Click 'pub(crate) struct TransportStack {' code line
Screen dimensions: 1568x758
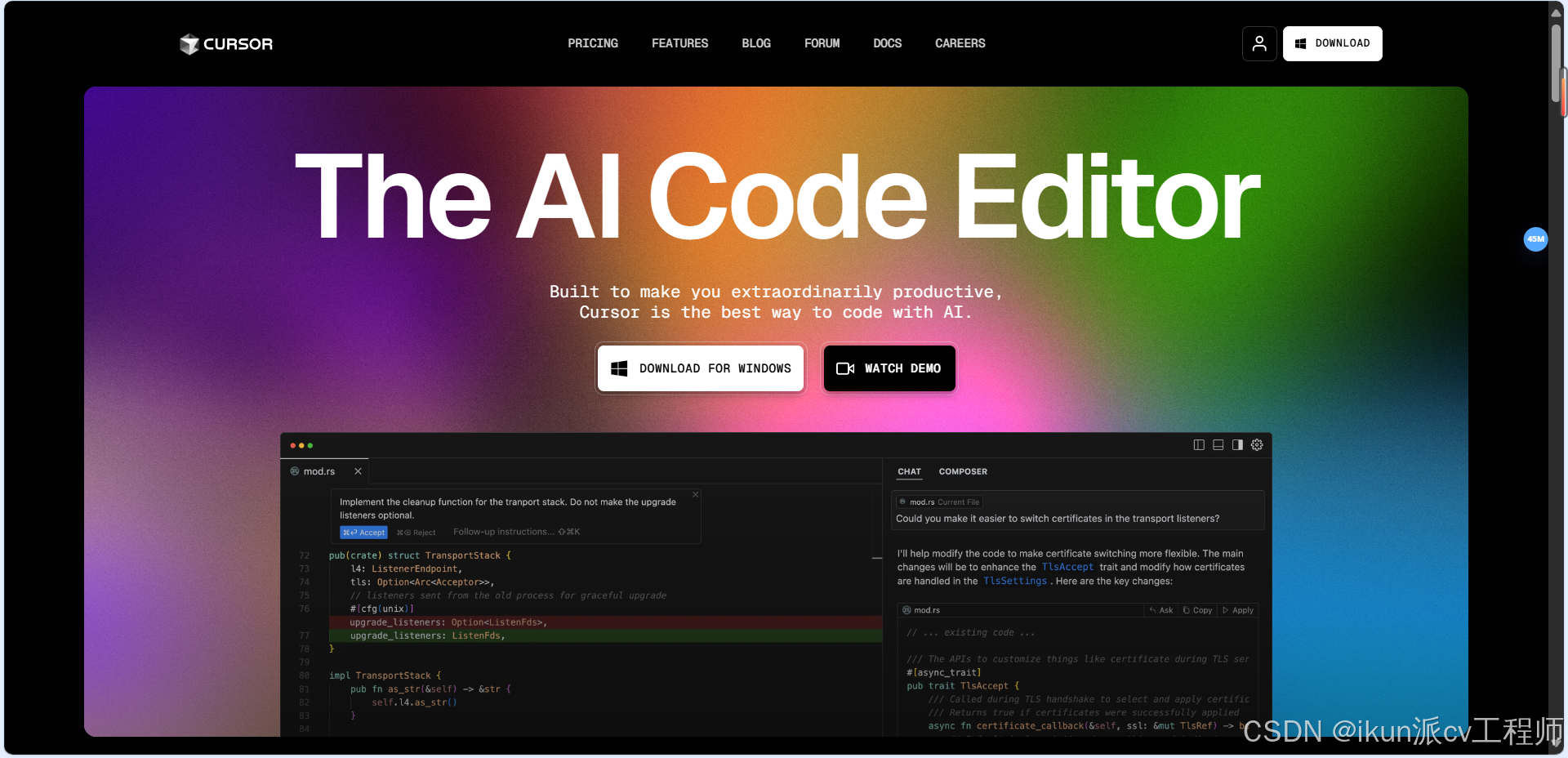point(420,555)
